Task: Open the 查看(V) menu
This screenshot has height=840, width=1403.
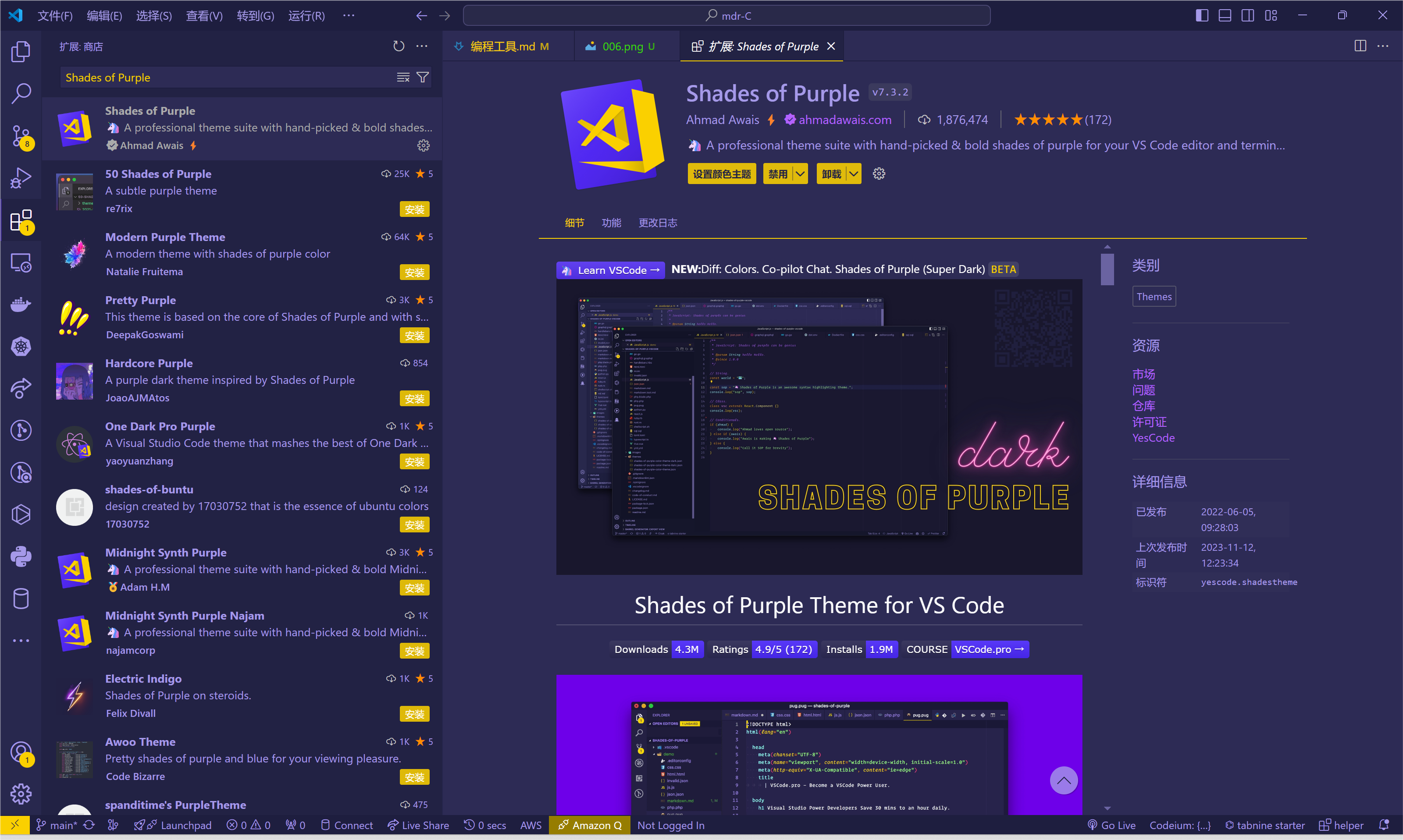Action: coord(204,15)
